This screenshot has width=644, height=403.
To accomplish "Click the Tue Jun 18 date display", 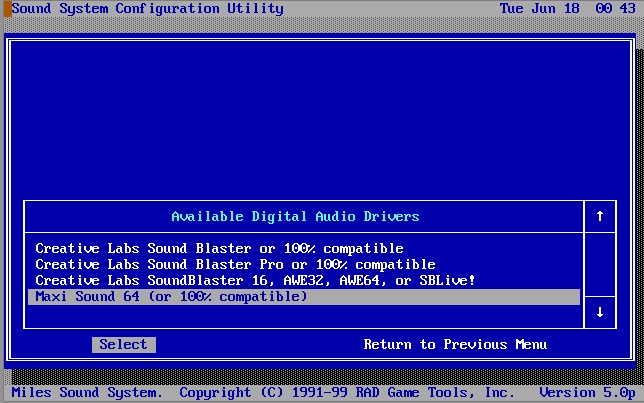I will tap(539, 9).
